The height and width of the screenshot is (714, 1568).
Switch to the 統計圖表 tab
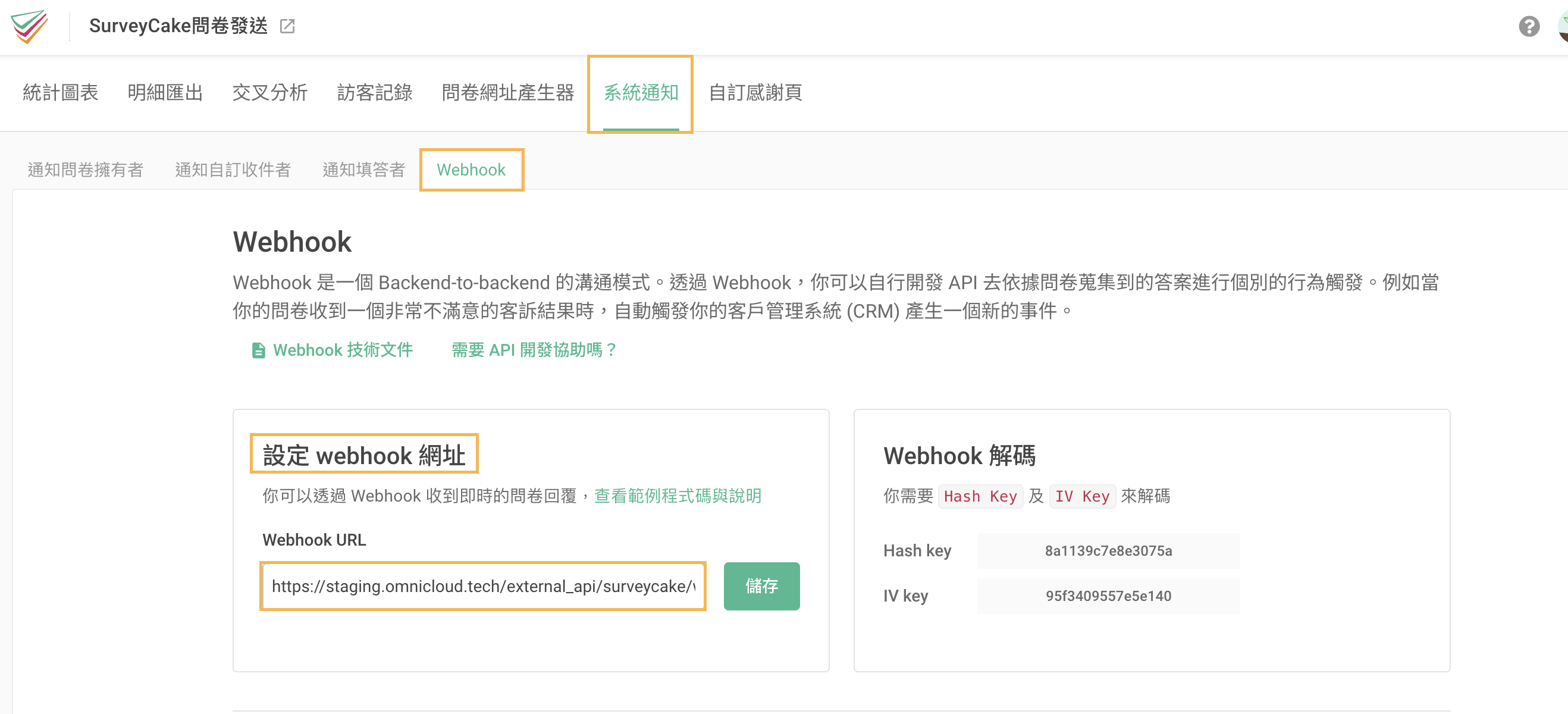pos(60,92)
